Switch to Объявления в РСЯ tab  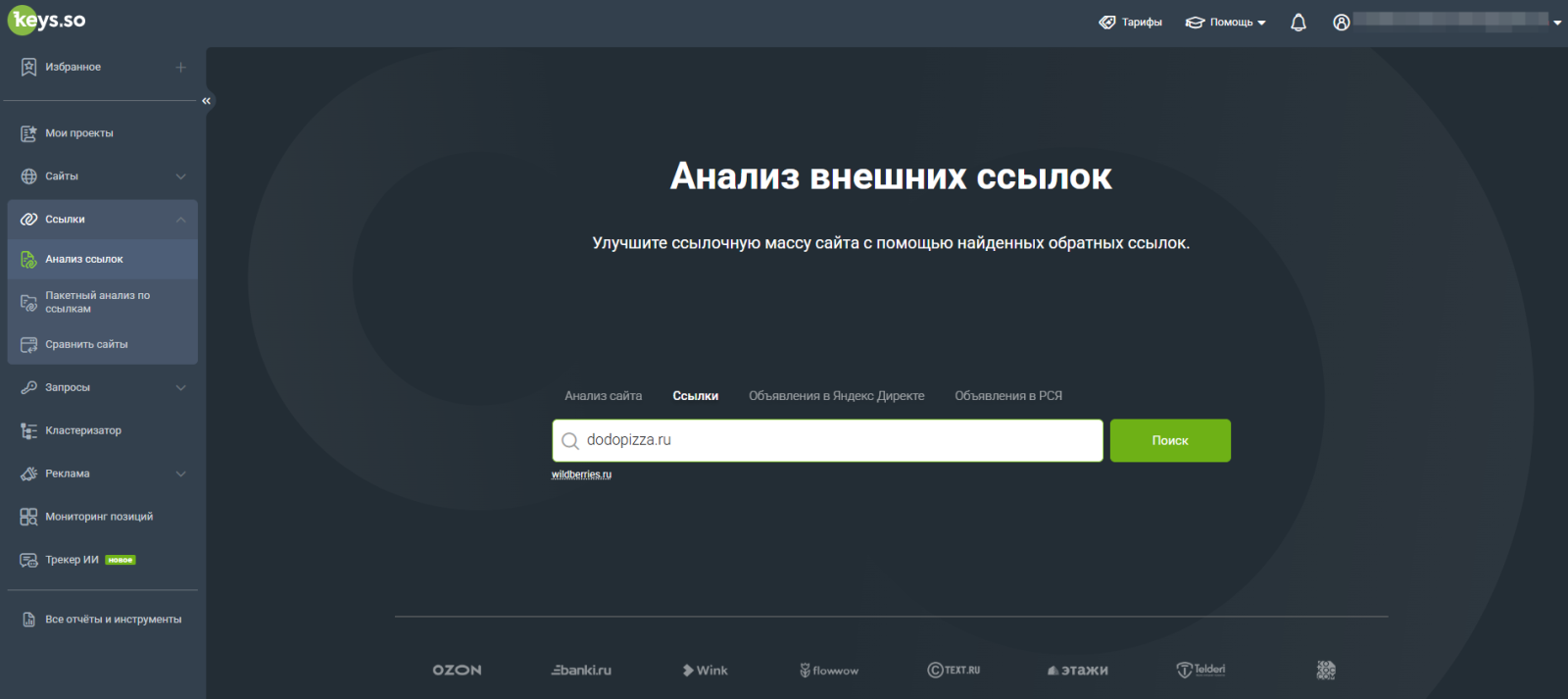point(1008,396)
